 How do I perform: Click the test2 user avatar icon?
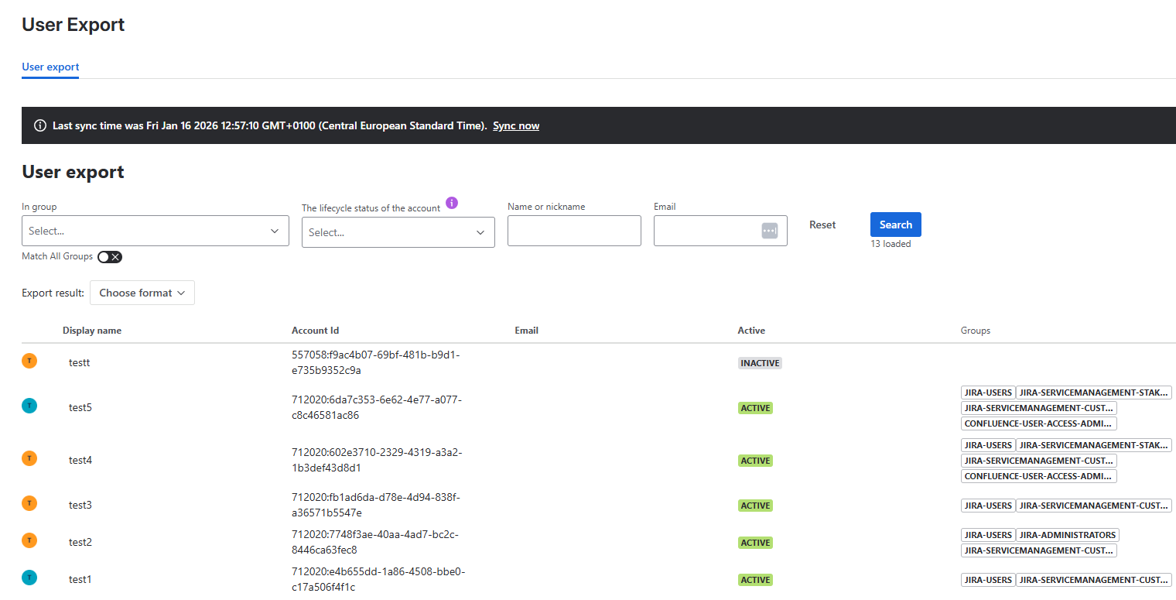tap(30, 541)
